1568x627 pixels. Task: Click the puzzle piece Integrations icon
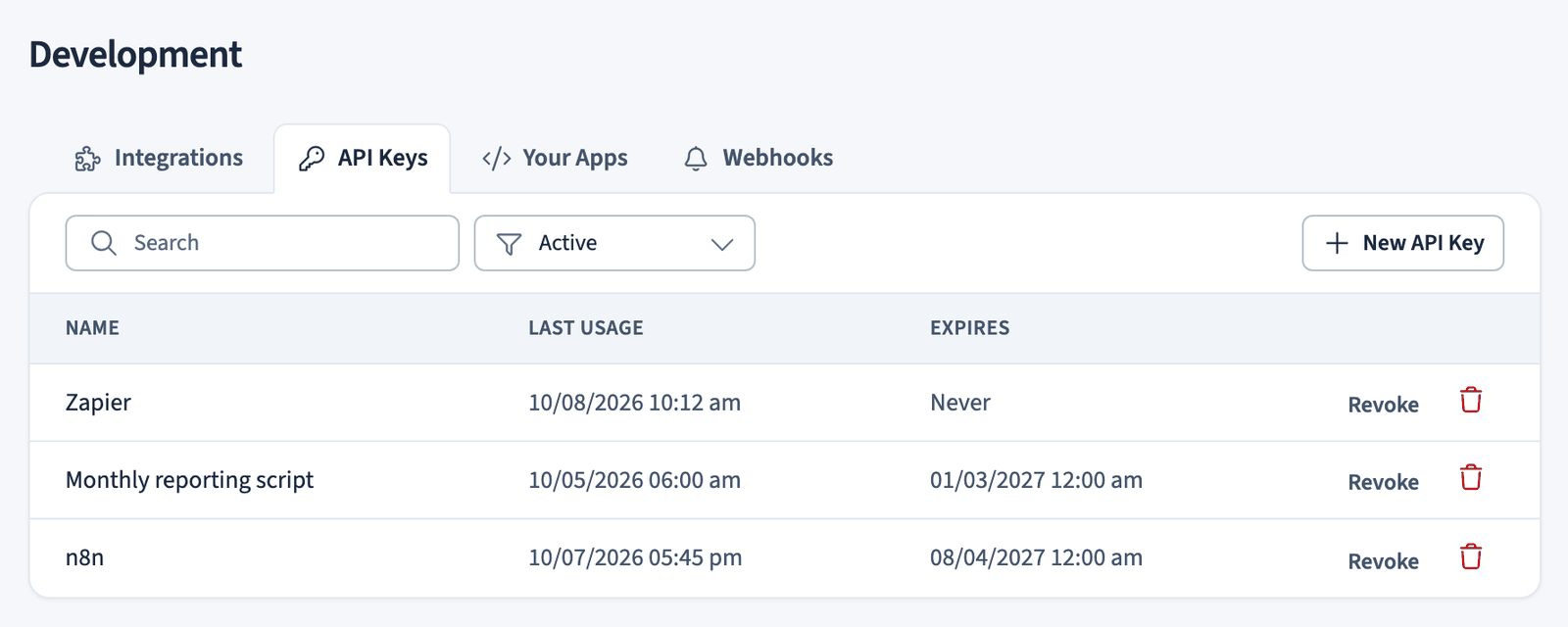pyautogui.click(x=88, y=159)
